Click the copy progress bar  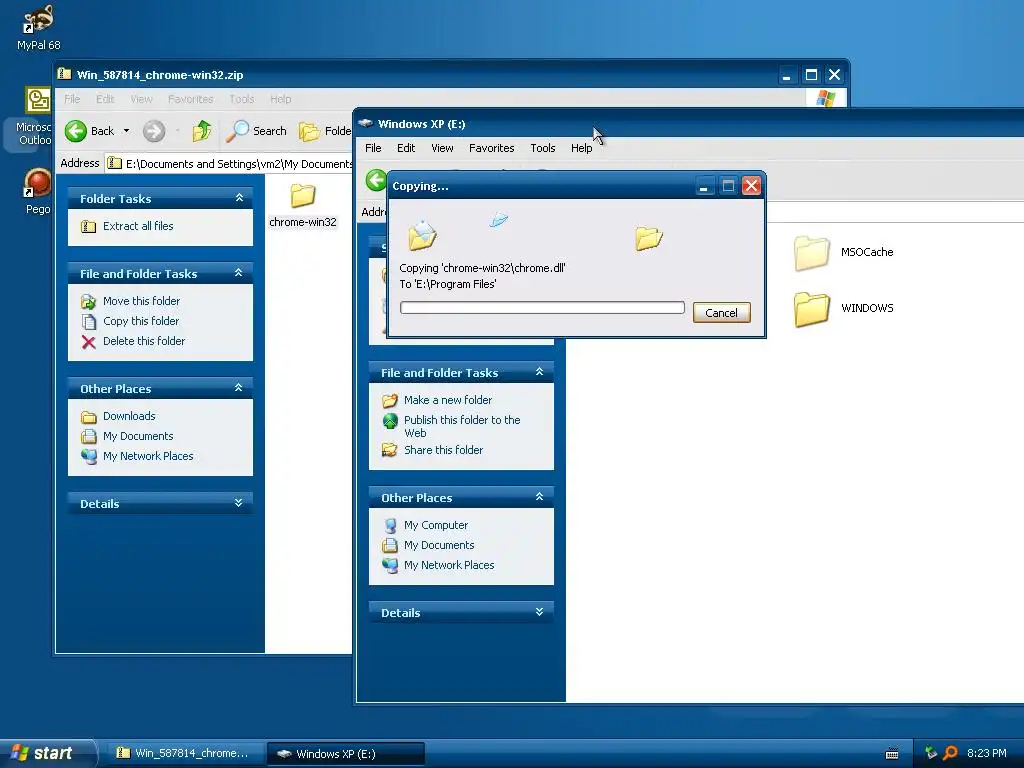point(542,308)
